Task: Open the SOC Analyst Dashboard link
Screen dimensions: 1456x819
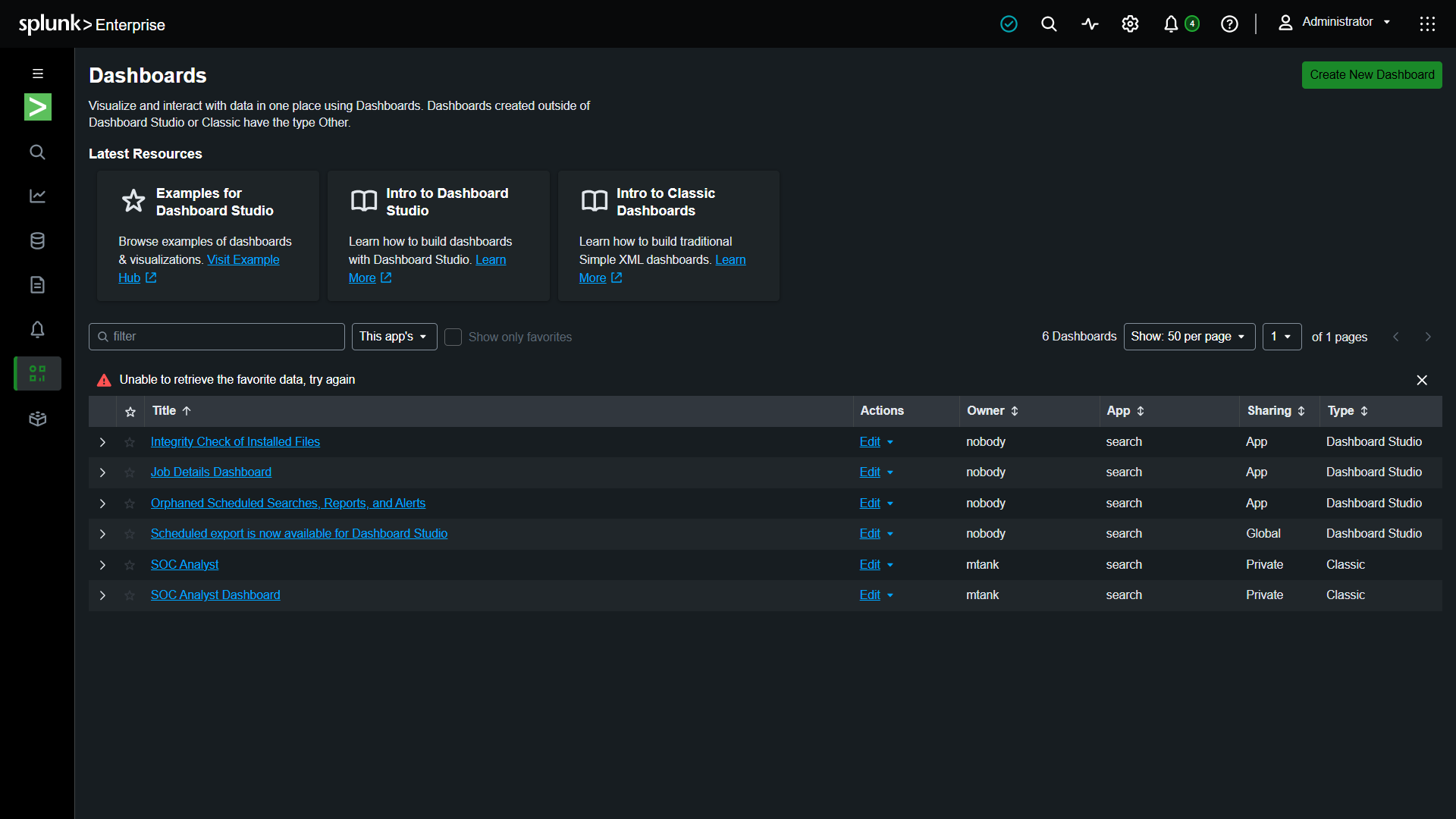Action: click(215, 595)
